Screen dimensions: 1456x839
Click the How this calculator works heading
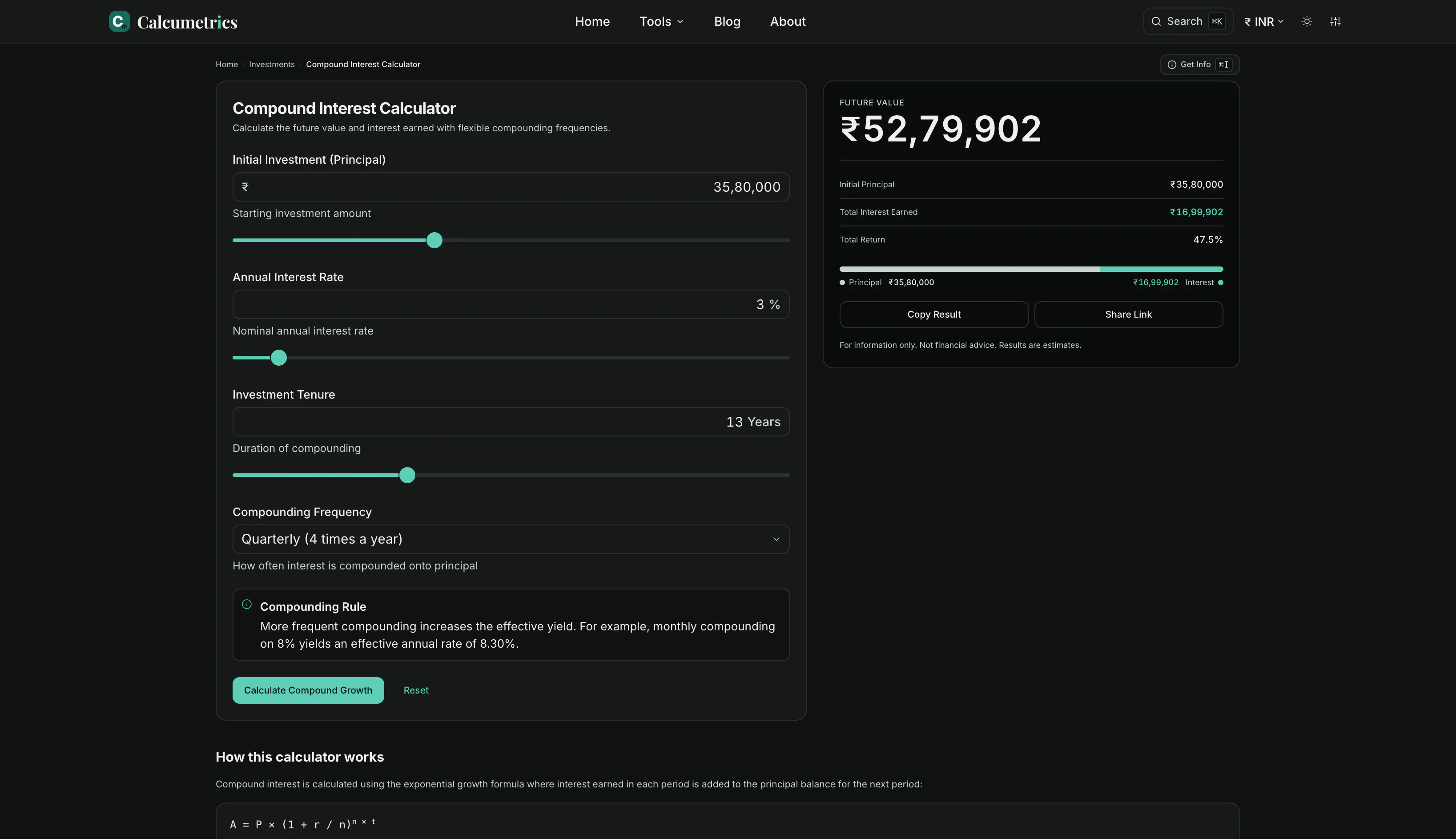(x=299, y=757)
